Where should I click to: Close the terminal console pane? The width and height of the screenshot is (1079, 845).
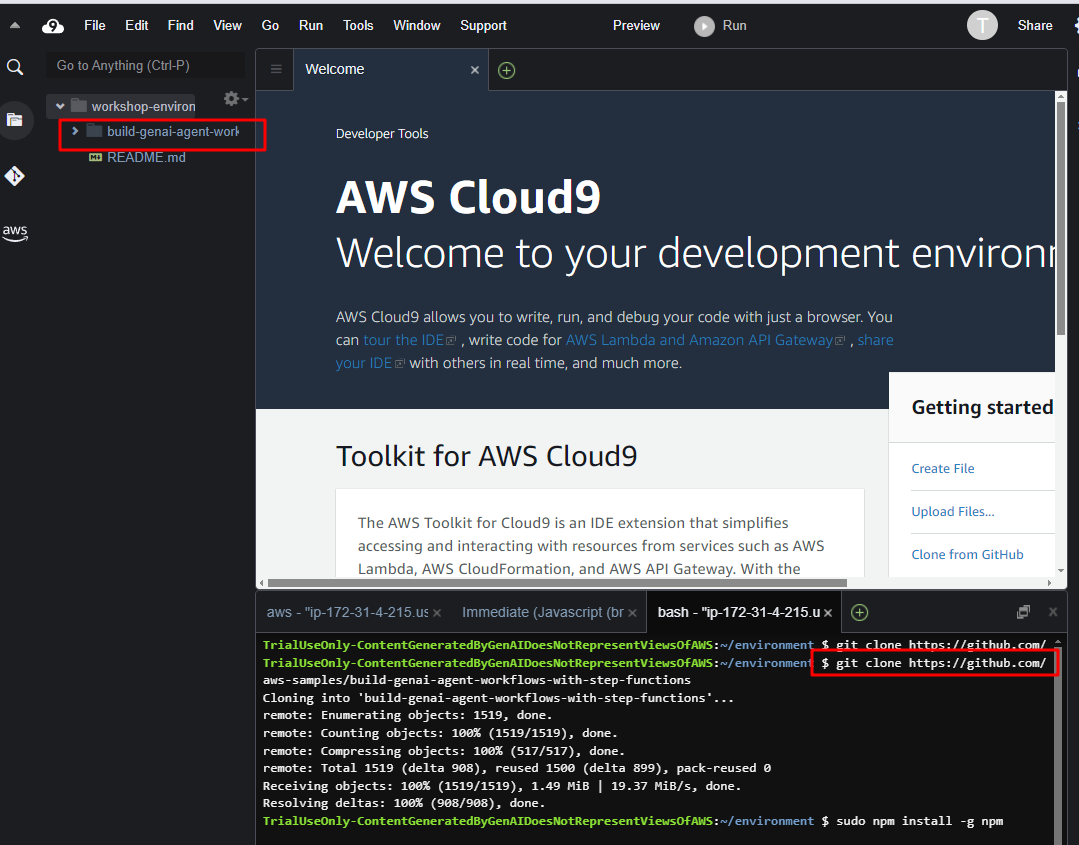1053,611
